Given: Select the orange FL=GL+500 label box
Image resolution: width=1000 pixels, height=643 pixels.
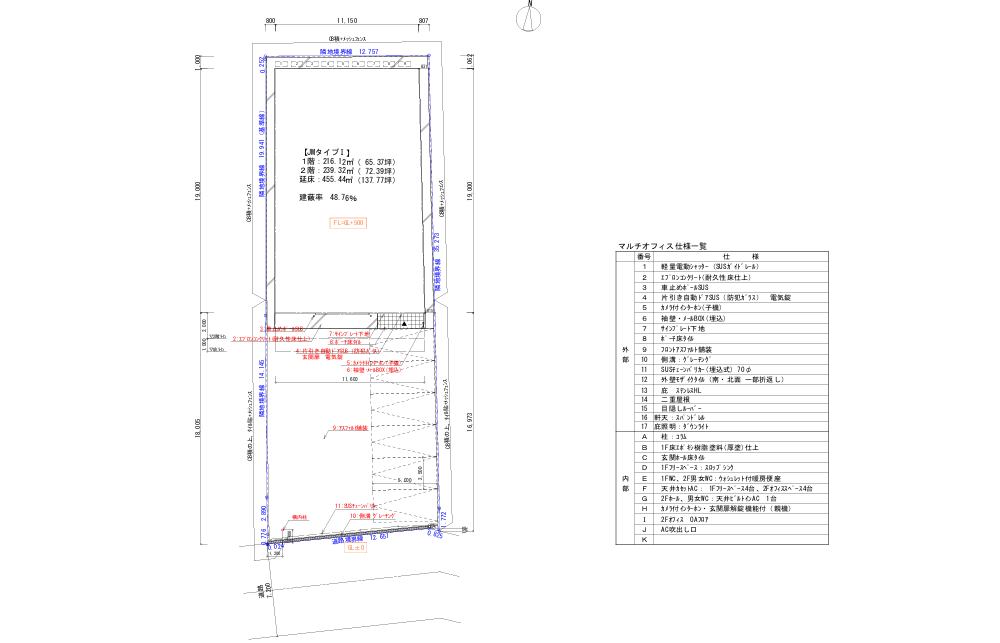Looking at the screenshot, I should (x=349, y=224).
